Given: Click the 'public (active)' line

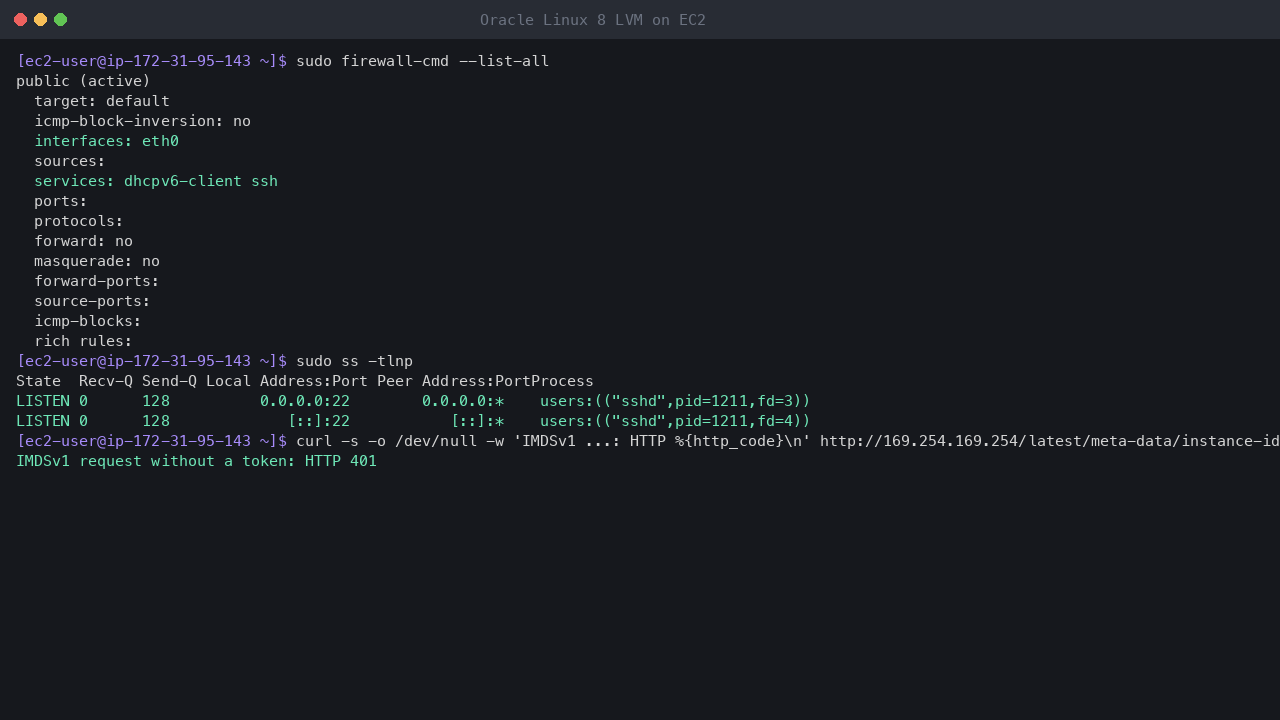Looking at the screenshot, I should tap(83, 81).
